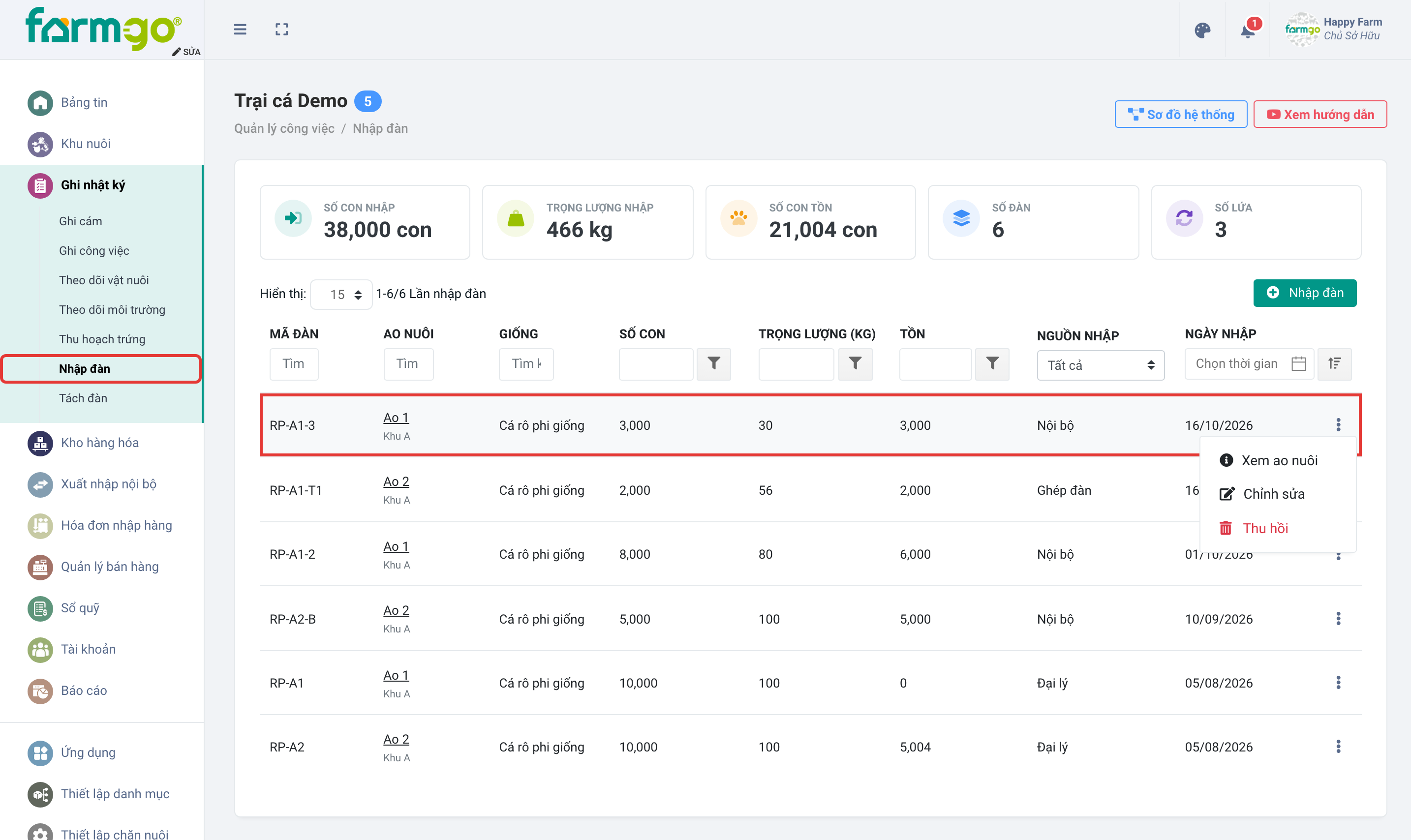Click the Nhập đàn add button

[1305, 293]
